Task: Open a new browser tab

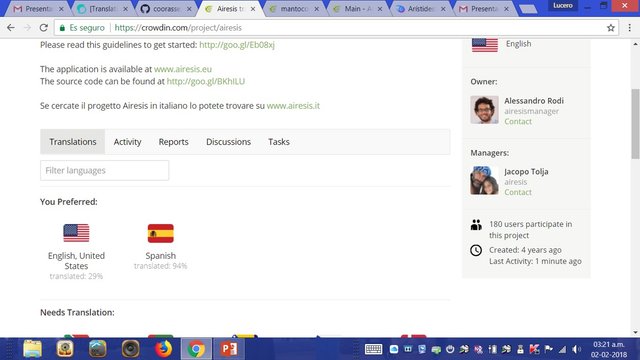Action: tap(528, 9)
